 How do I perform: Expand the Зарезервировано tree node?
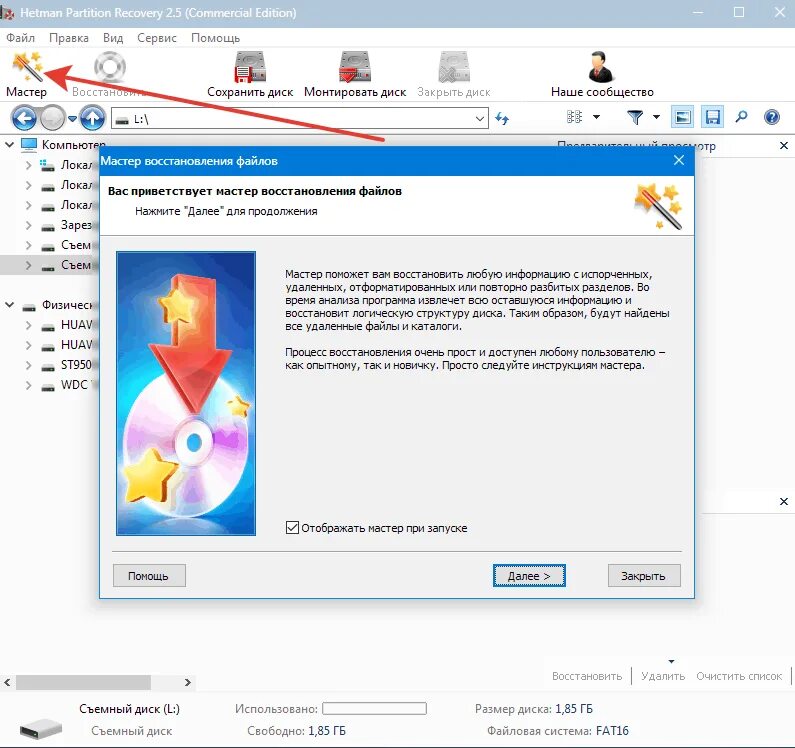[28, 225]
